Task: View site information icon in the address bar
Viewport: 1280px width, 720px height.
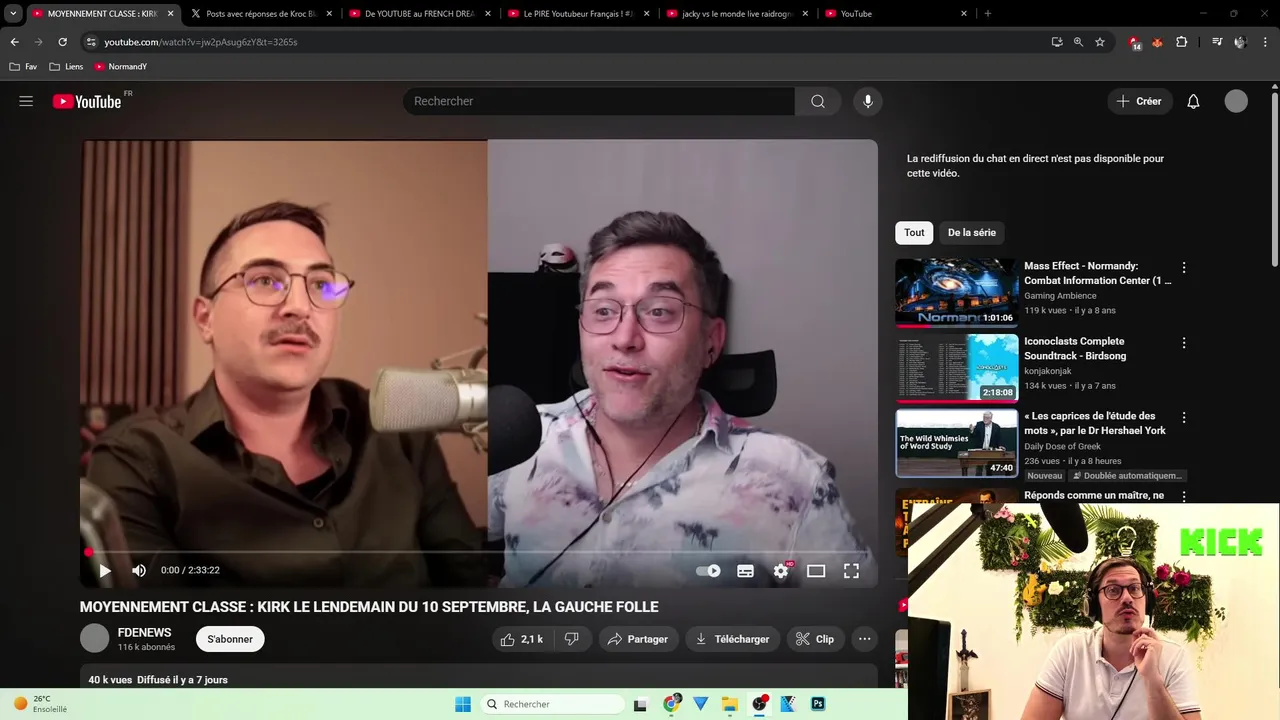Action: pyautogui.click(x=91, y=42)
